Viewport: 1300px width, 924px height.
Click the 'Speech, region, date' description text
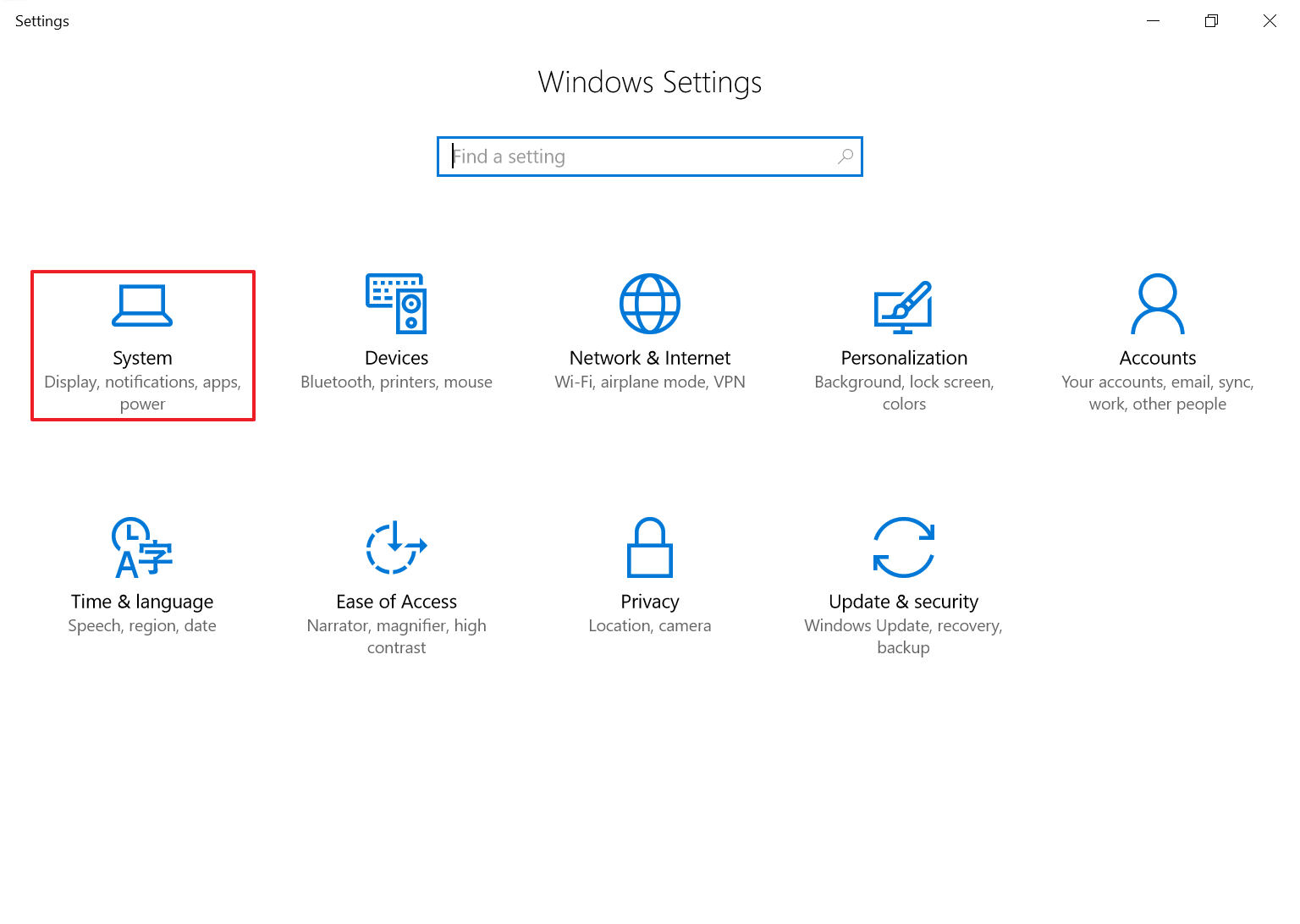[x=142, y=625]
